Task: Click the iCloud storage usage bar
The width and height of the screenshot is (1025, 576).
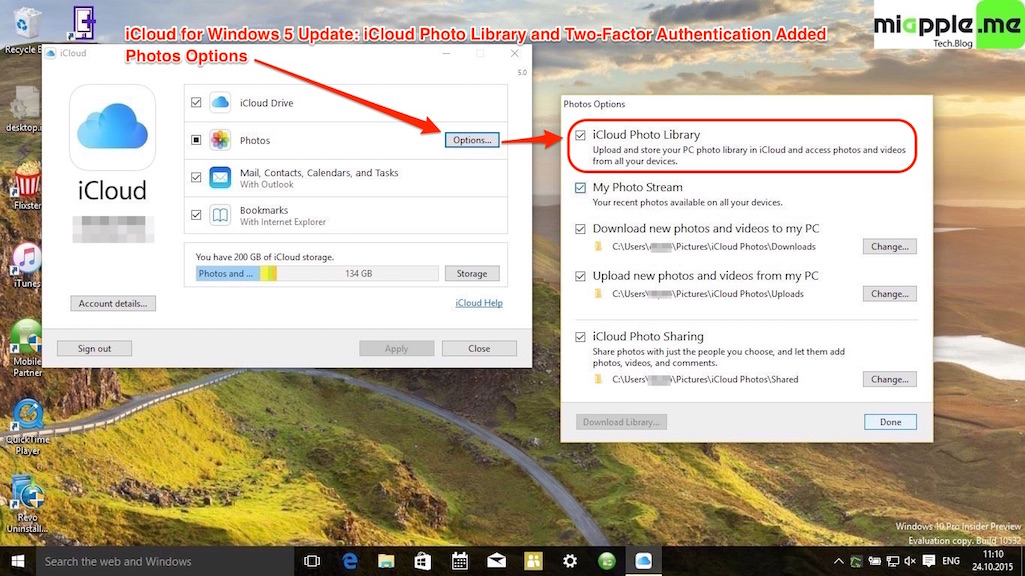Action: click(x=317, y=273)
